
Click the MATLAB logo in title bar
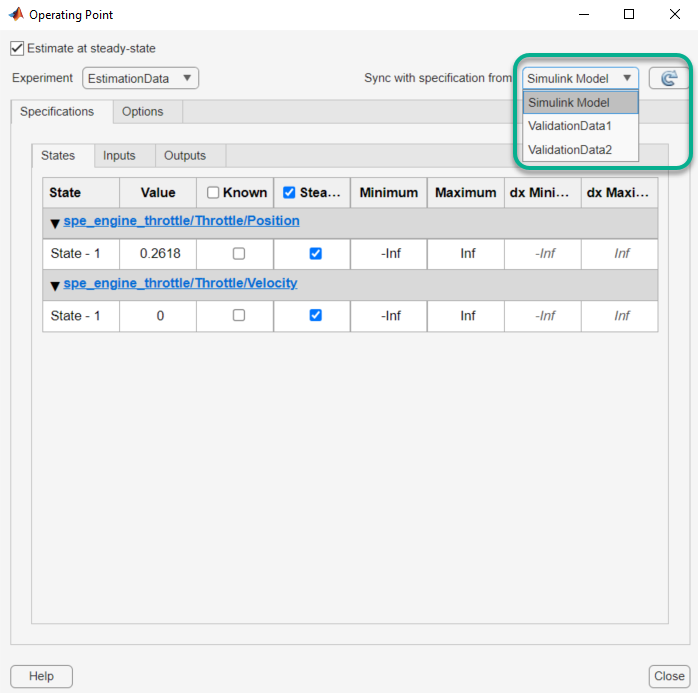point(16,14)
